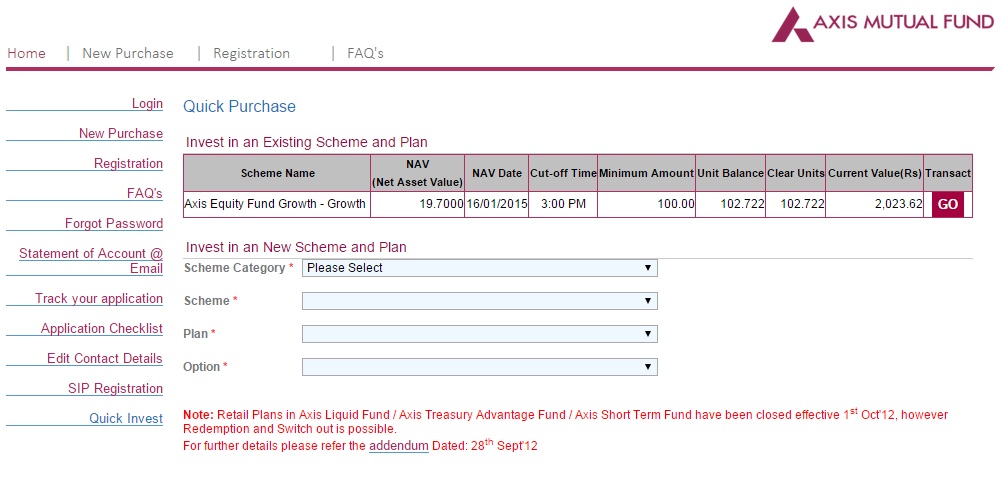Open FAQ's in top navigation
Screen dimensions: 1005x498
[x=365, y=53]
